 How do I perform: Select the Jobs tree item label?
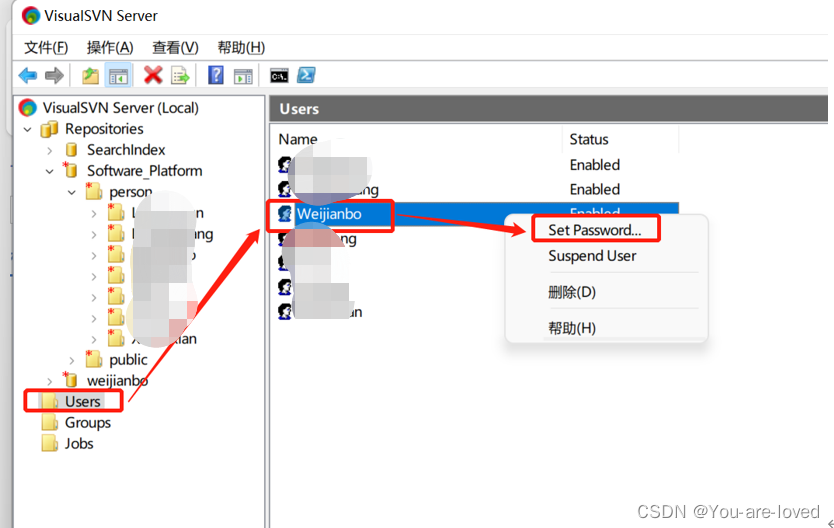(79, 443)
